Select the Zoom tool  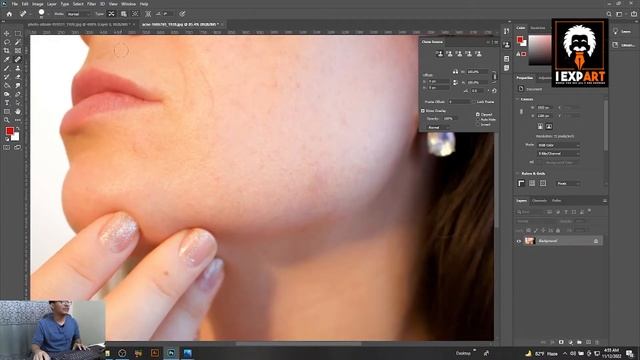[x=7, y=120]
